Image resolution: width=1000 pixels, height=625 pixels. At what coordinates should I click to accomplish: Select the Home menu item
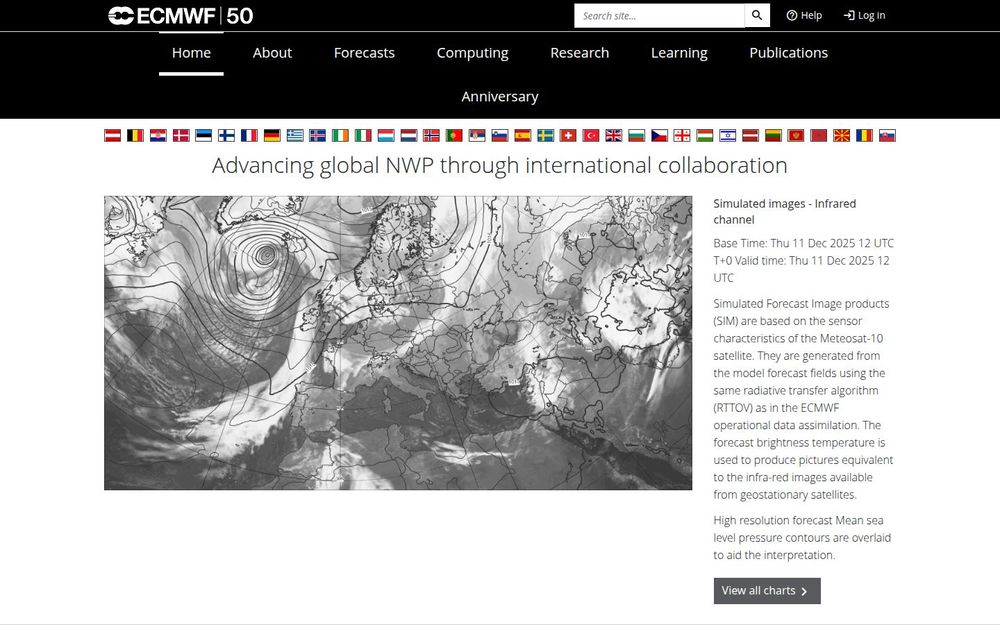pyautogui.click(x=191, y=53)
